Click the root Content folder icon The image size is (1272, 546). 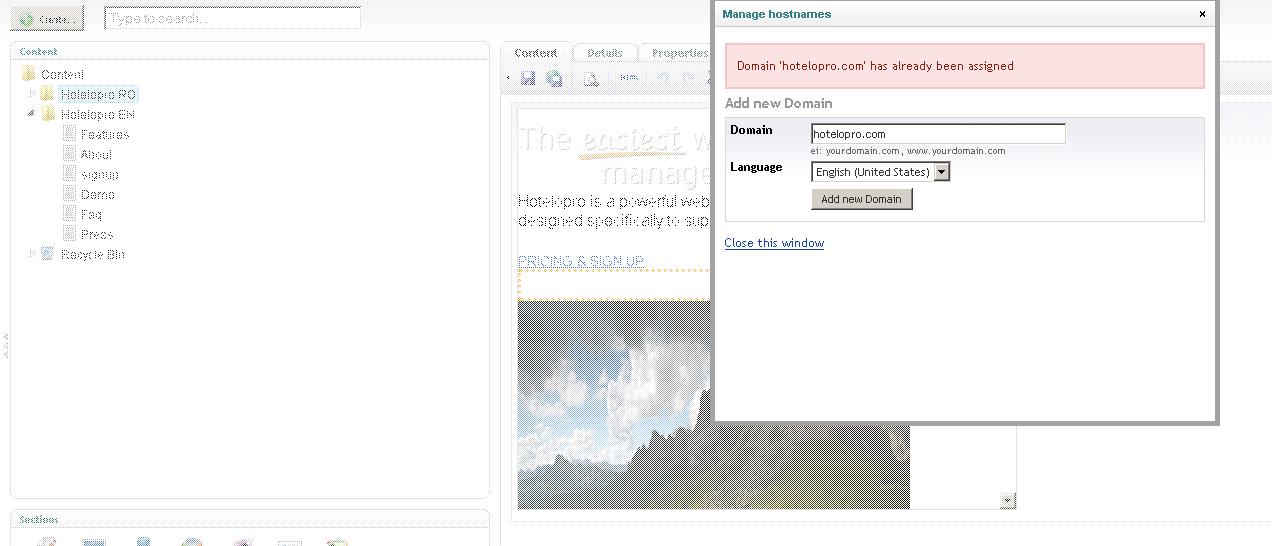click(28, 74)
